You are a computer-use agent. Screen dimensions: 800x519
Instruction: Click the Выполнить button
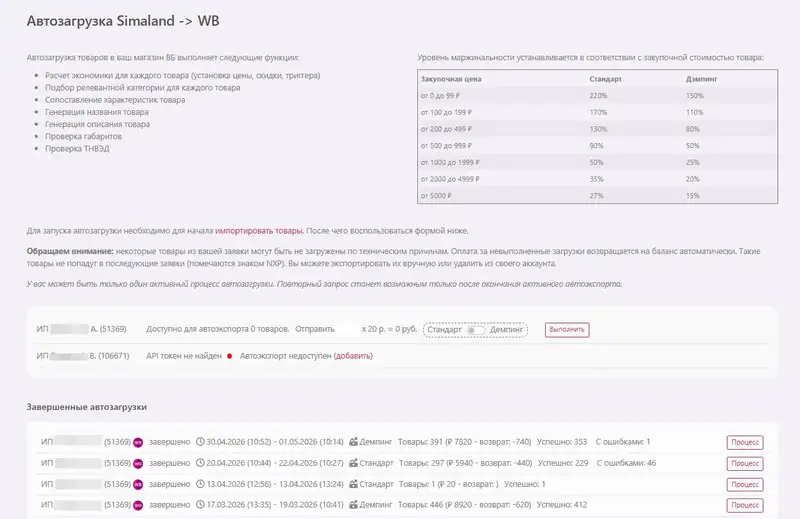click(x=567, y=330)
